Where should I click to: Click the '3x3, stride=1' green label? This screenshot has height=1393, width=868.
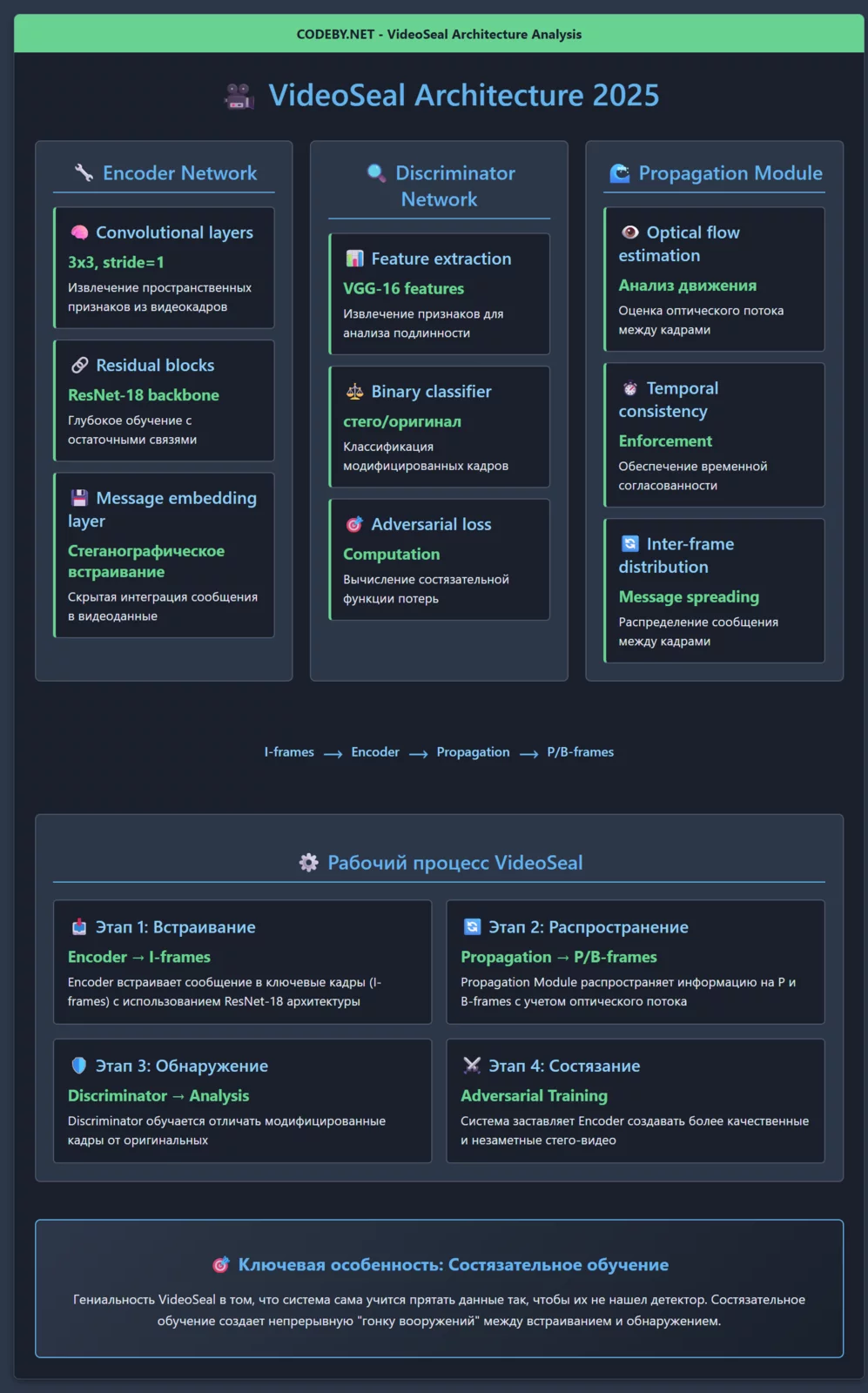pos(116,262)
